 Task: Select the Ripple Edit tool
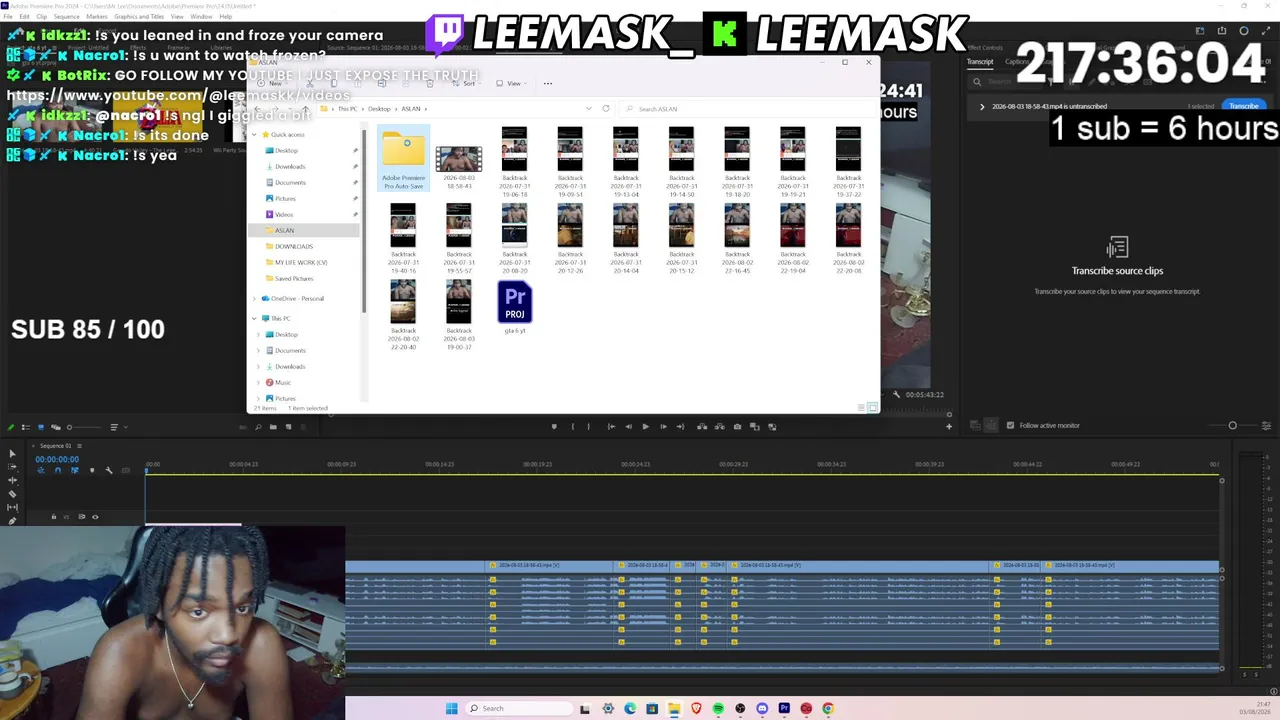point(12,481)
